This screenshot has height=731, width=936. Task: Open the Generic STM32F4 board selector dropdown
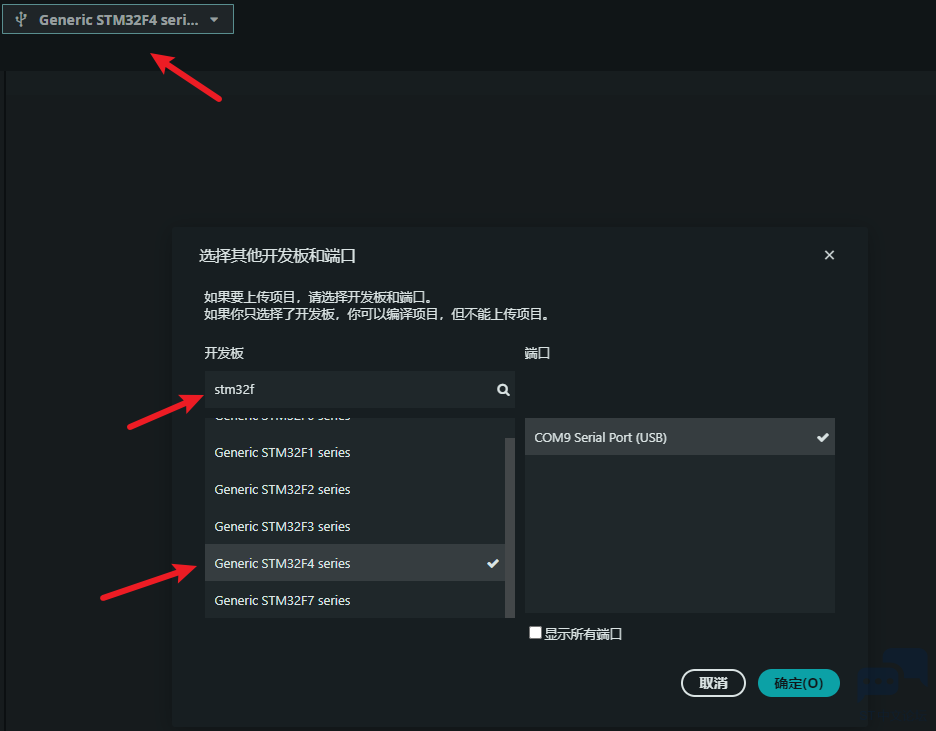(118, 19)
